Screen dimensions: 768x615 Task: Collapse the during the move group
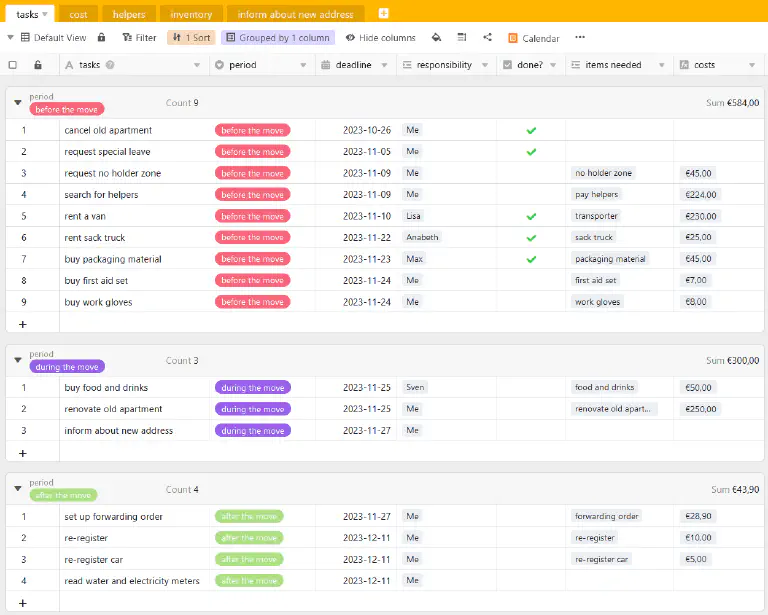tap(18, 361)
